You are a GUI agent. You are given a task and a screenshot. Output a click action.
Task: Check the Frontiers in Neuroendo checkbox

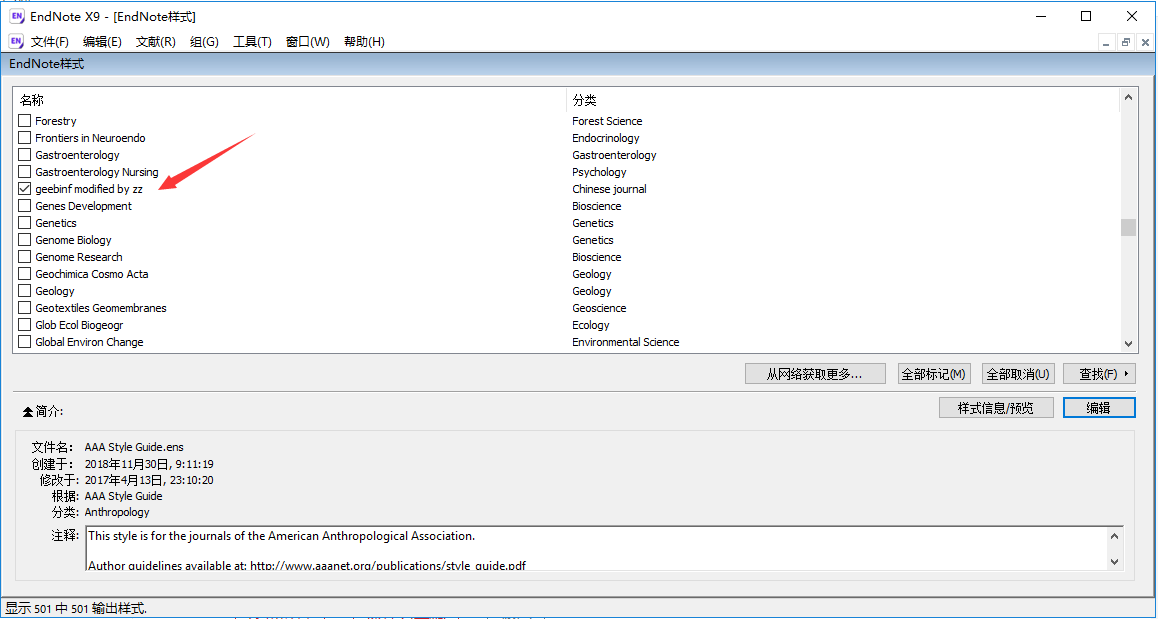[24, 138]
